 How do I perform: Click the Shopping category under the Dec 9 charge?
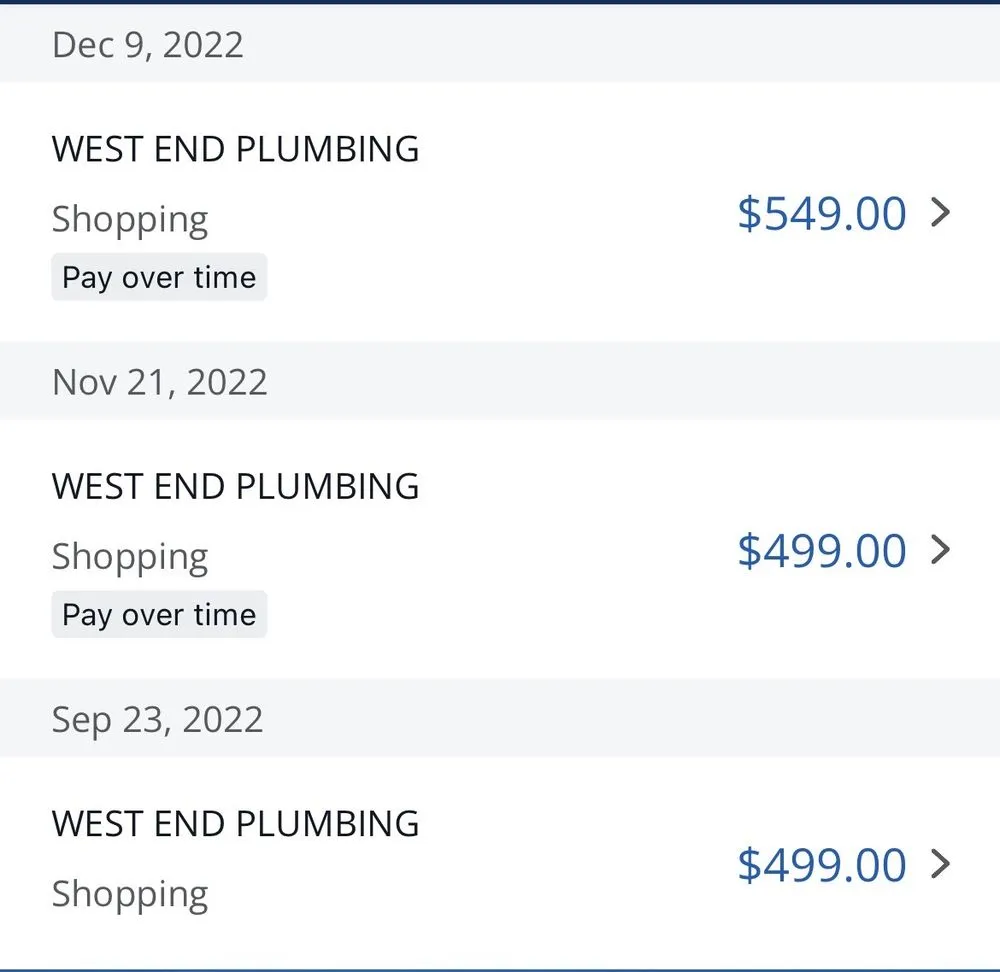point(130,218)
